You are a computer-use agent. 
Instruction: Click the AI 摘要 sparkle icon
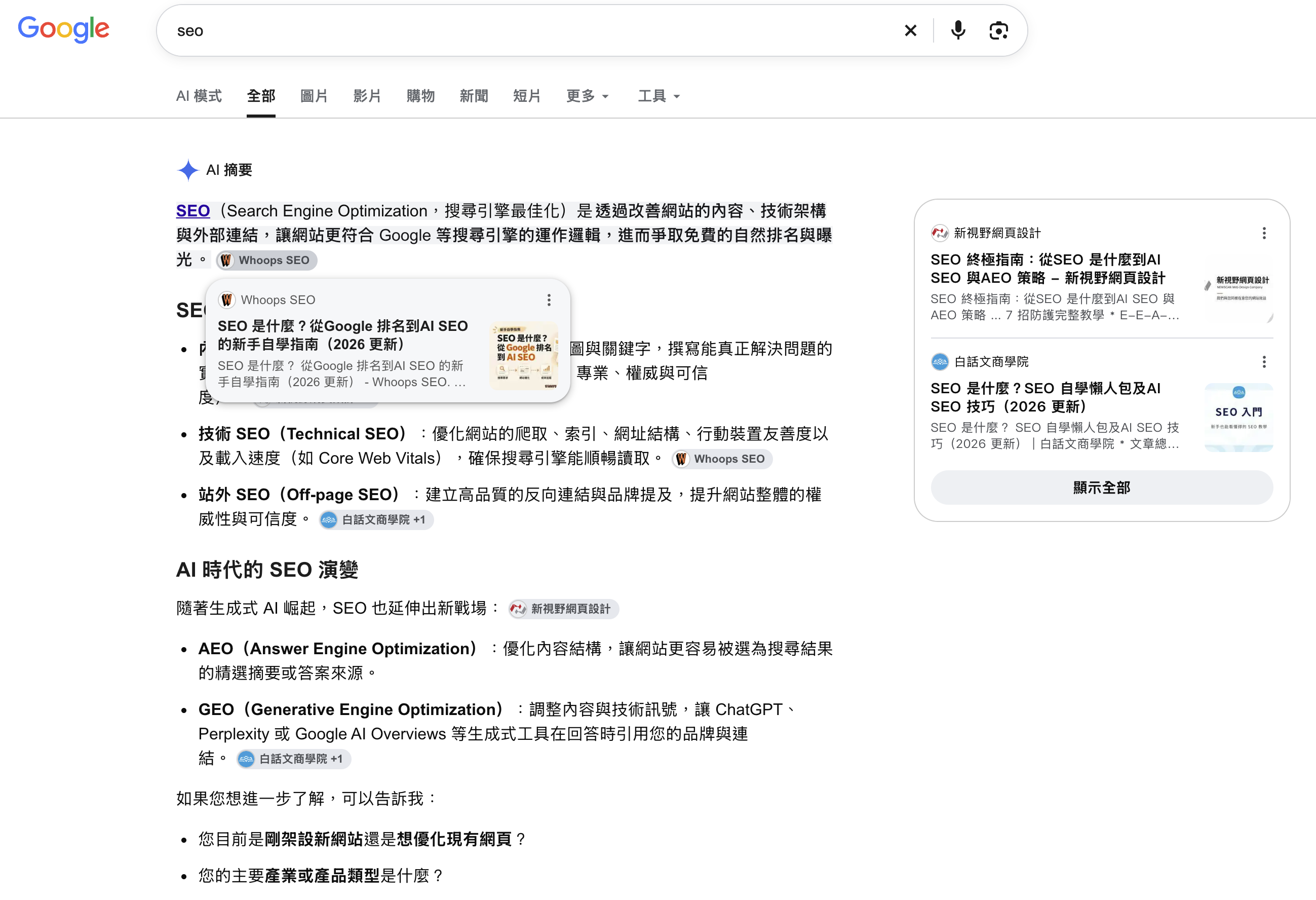coord(188,170)
